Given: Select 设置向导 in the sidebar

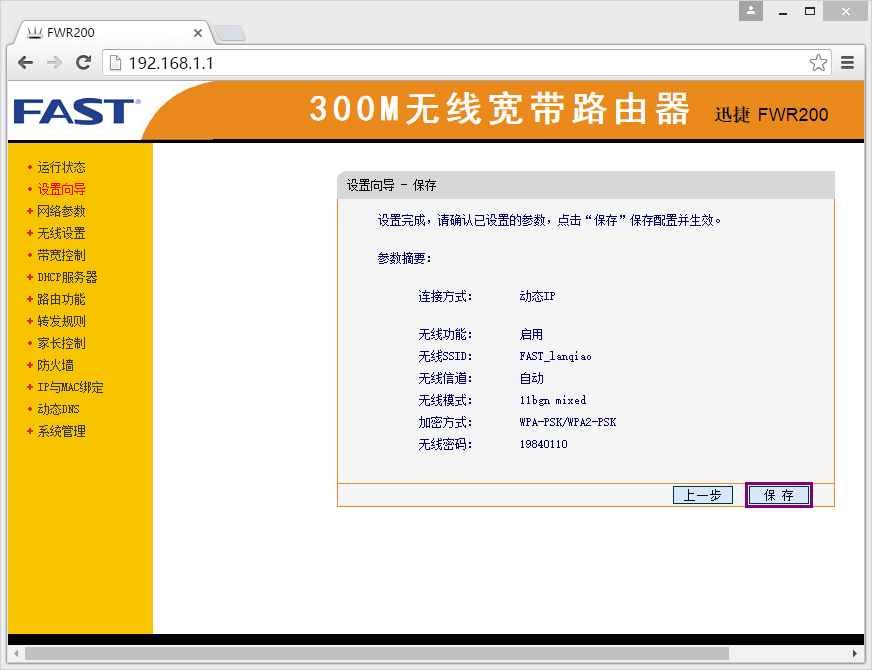Looking at the screenshot, I should [61, 189].
